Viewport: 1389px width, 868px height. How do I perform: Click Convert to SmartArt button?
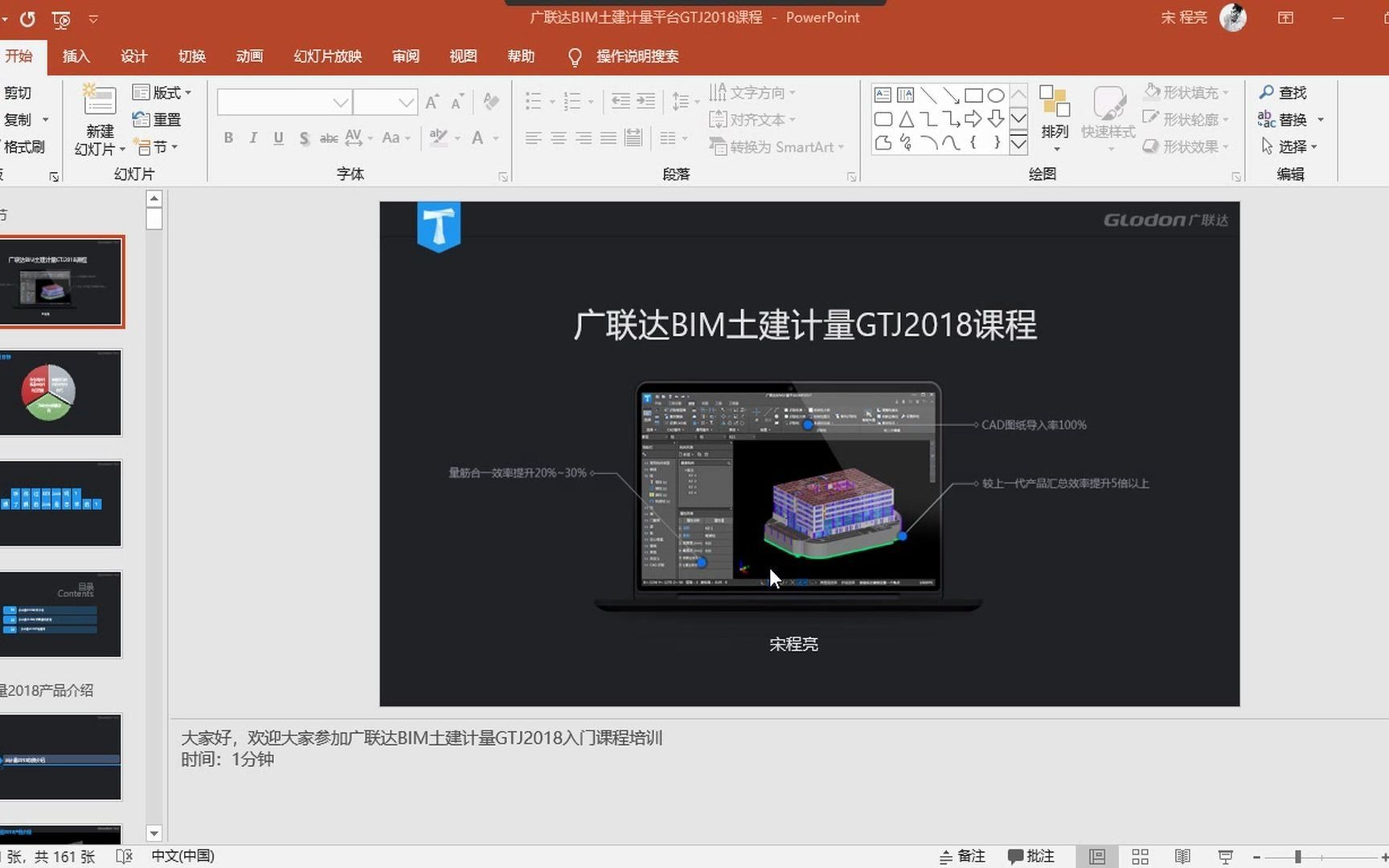point(776,147)
